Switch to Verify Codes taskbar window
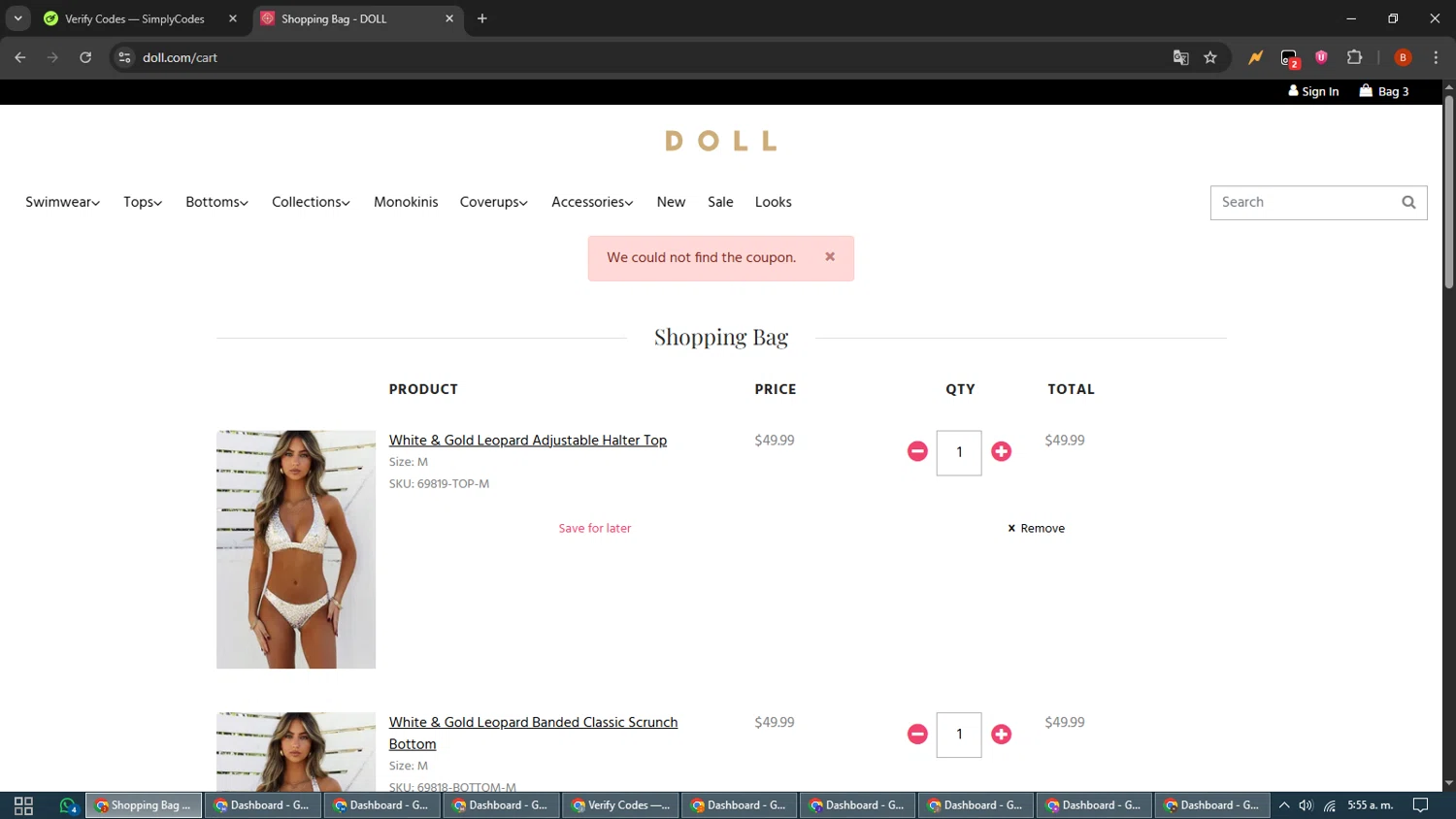This screenshot has height=819, width=1456. tap(620, 805)
